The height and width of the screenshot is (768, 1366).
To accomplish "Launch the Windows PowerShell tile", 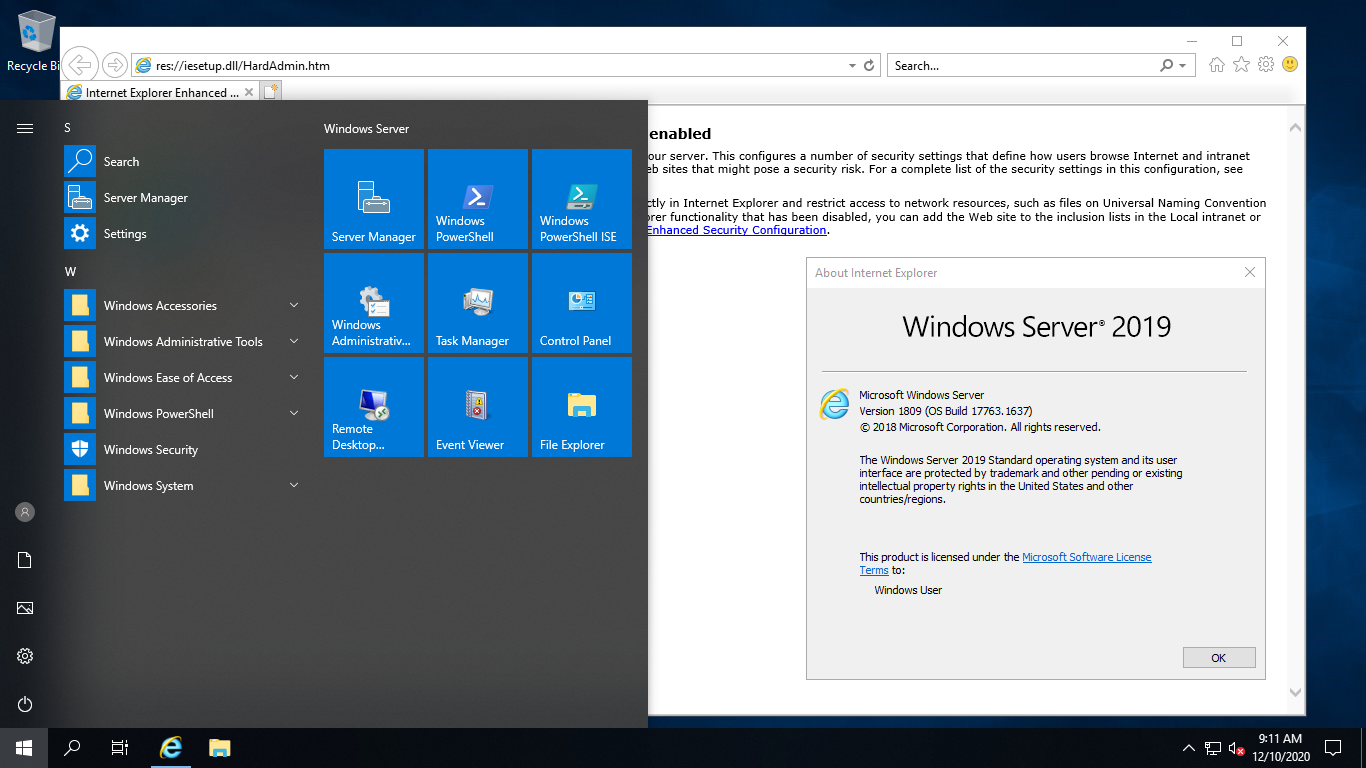I will pyautogui.click(x=478, y=199).
